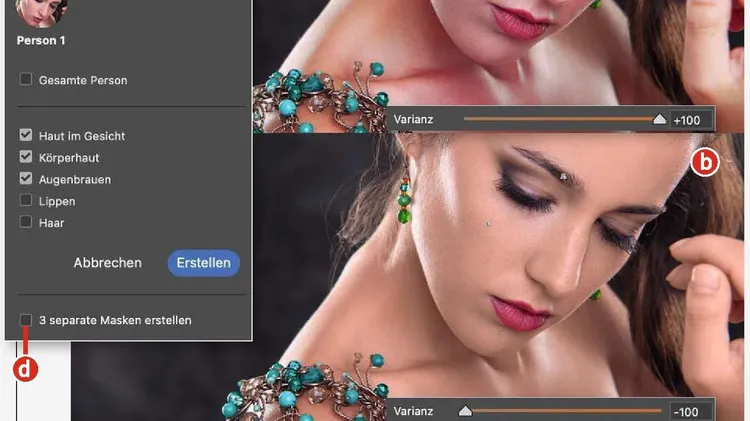Click the upper Varianz slider handle
750x421 pixels.
coord(659,119)
